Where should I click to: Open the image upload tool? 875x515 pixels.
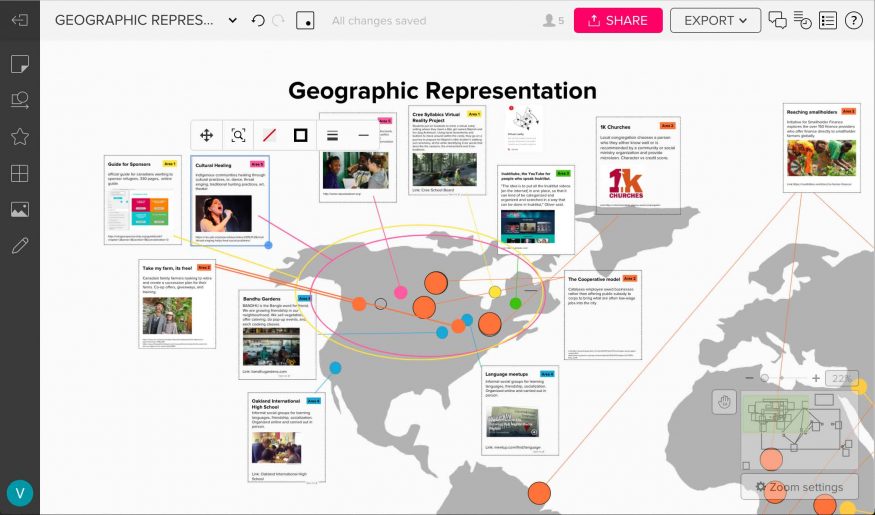coord(19,209)
